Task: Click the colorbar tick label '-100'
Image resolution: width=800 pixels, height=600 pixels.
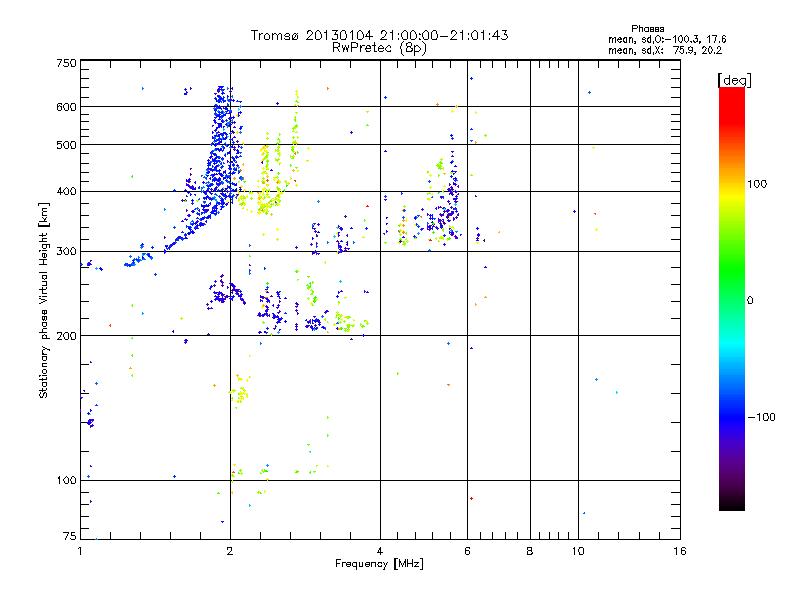Action: click(761, 417)
